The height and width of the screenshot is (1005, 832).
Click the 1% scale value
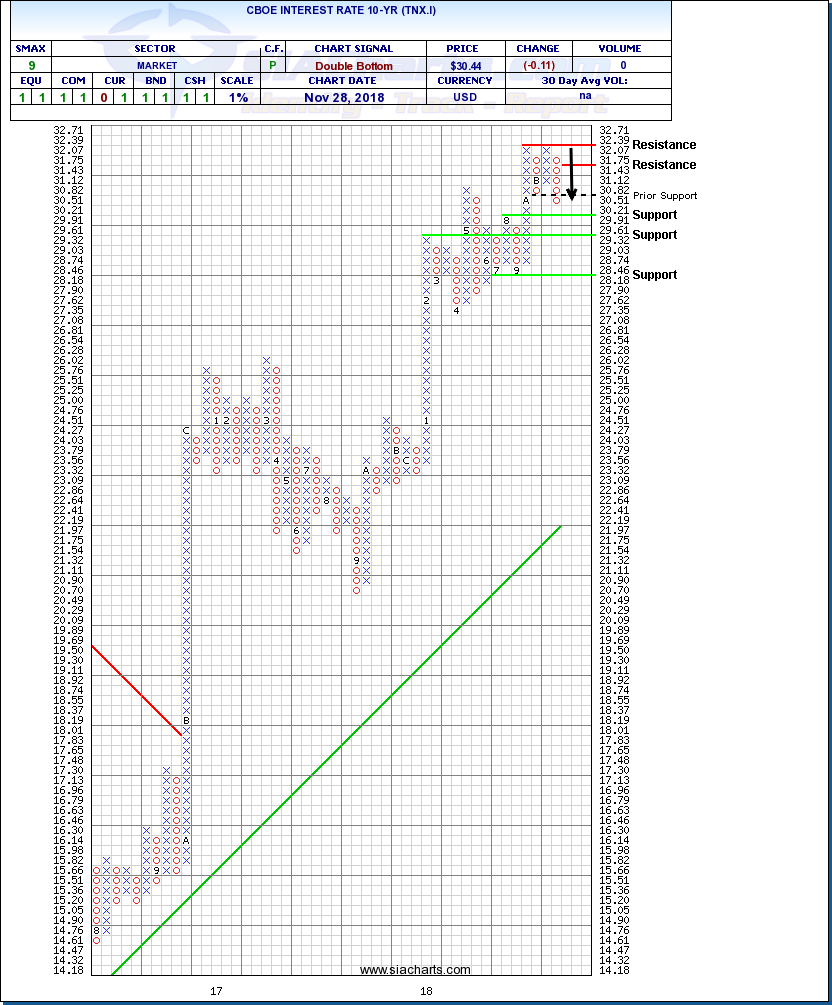click(x=239, y=97)
